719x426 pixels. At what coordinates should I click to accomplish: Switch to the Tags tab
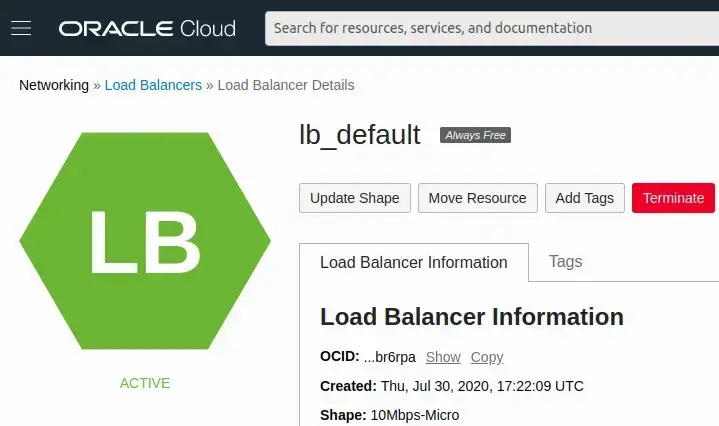click(565, 262)
